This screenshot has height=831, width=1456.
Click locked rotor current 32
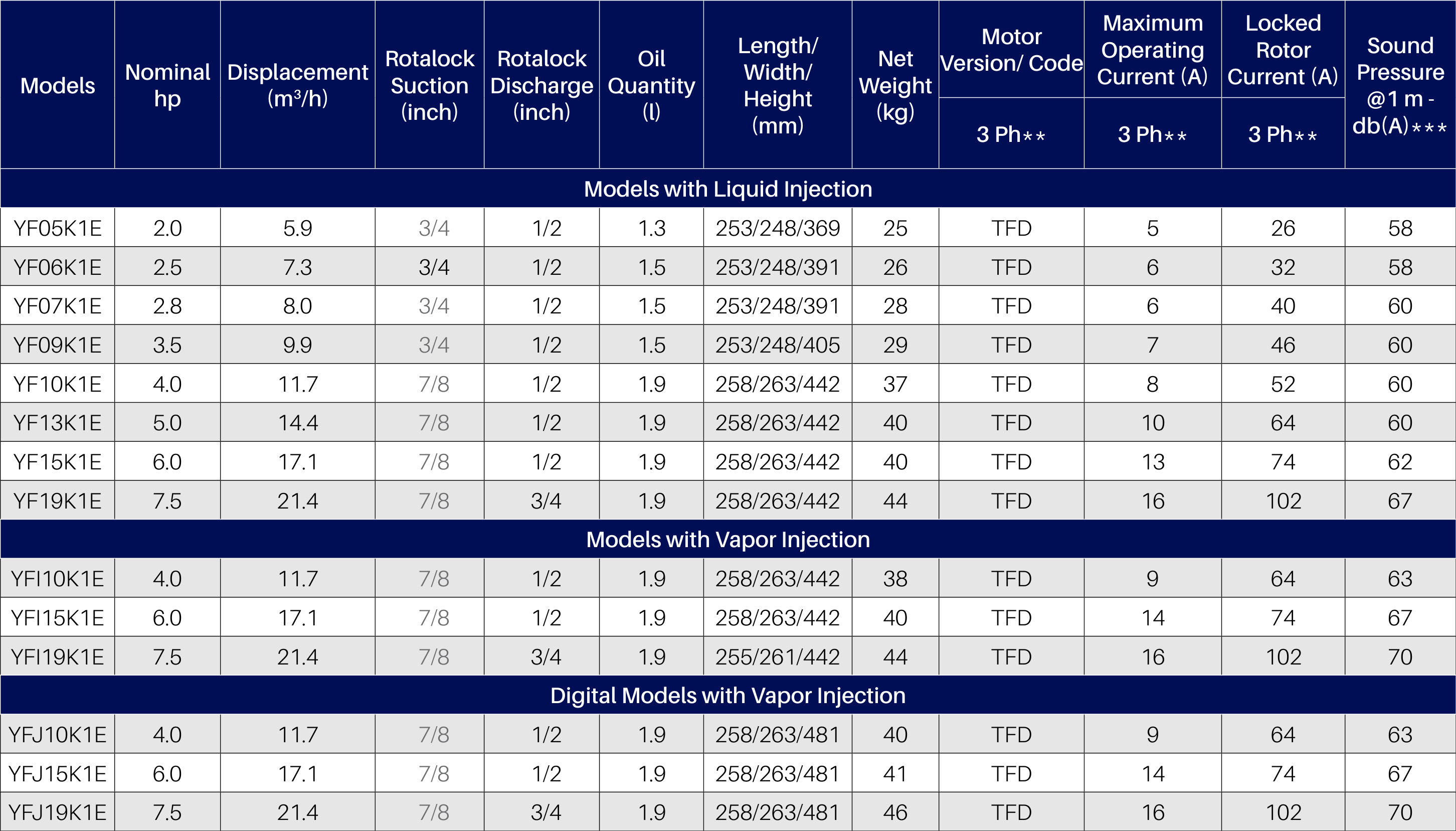pos(1283,267)
